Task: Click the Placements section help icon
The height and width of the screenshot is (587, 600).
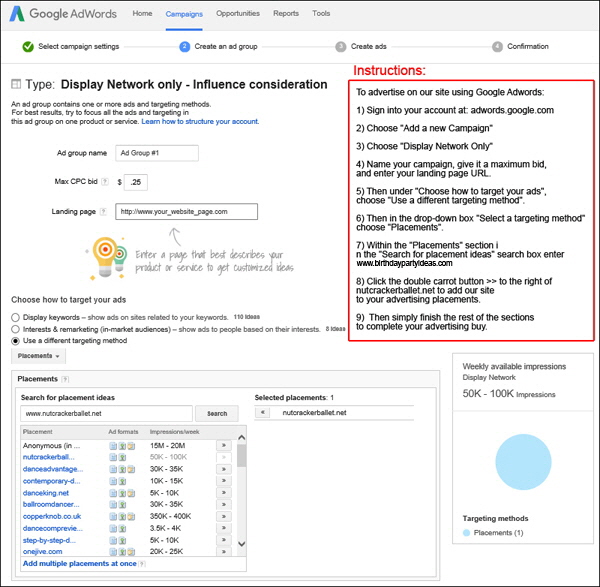Action: point(65,379)
